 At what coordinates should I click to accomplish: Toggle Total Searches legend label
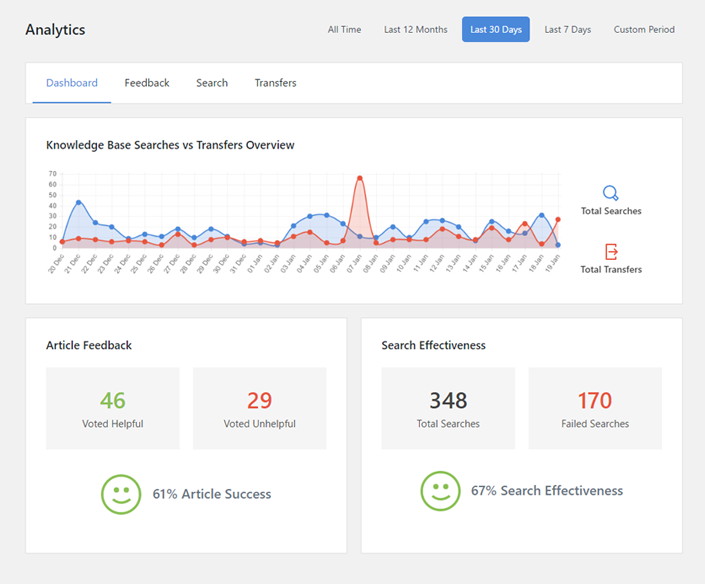click(611, 211)
